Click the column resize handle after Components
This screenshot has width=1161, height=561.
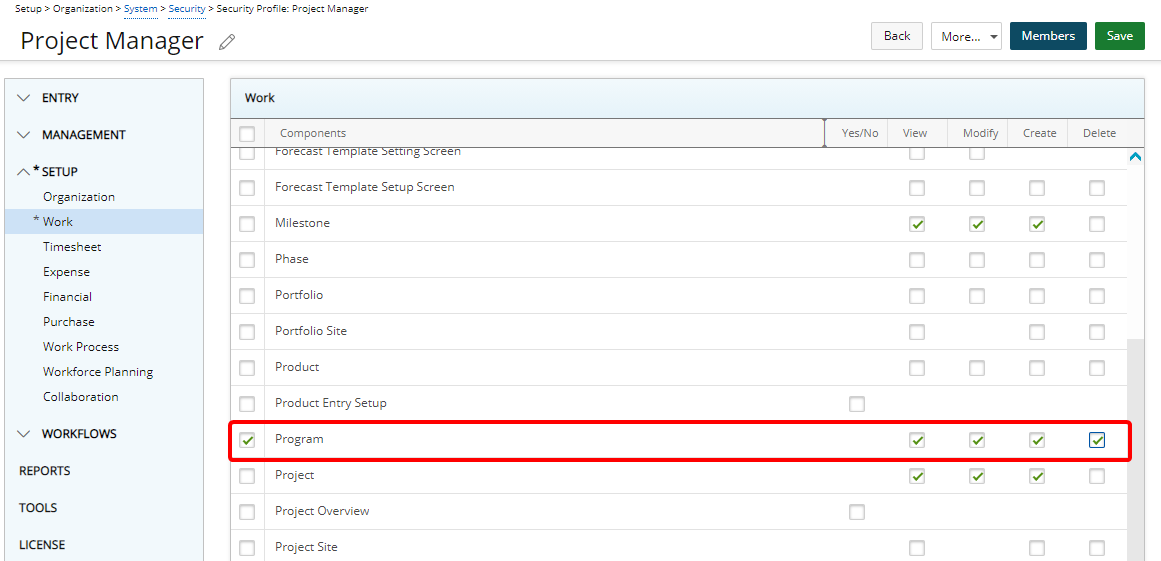point(824,133)
